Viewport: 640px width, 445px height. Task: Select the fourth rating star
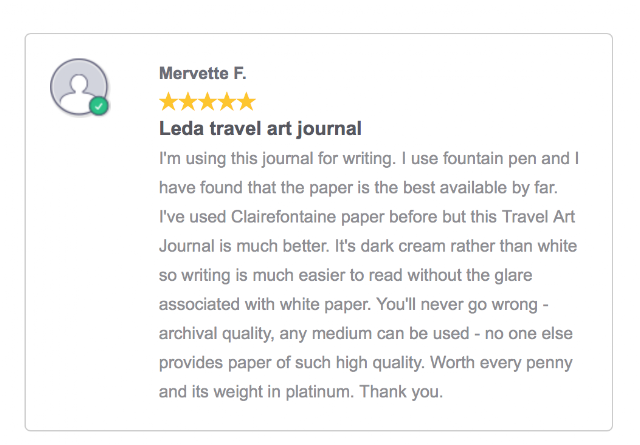(227, 102)
